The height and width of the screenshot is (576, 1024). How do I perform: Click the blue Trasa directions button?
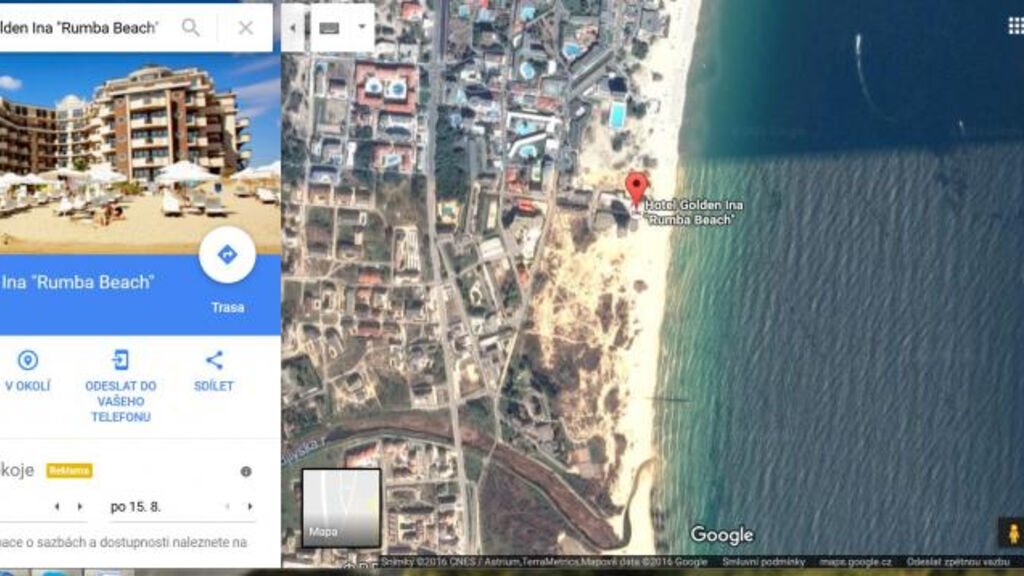[227, 256]
